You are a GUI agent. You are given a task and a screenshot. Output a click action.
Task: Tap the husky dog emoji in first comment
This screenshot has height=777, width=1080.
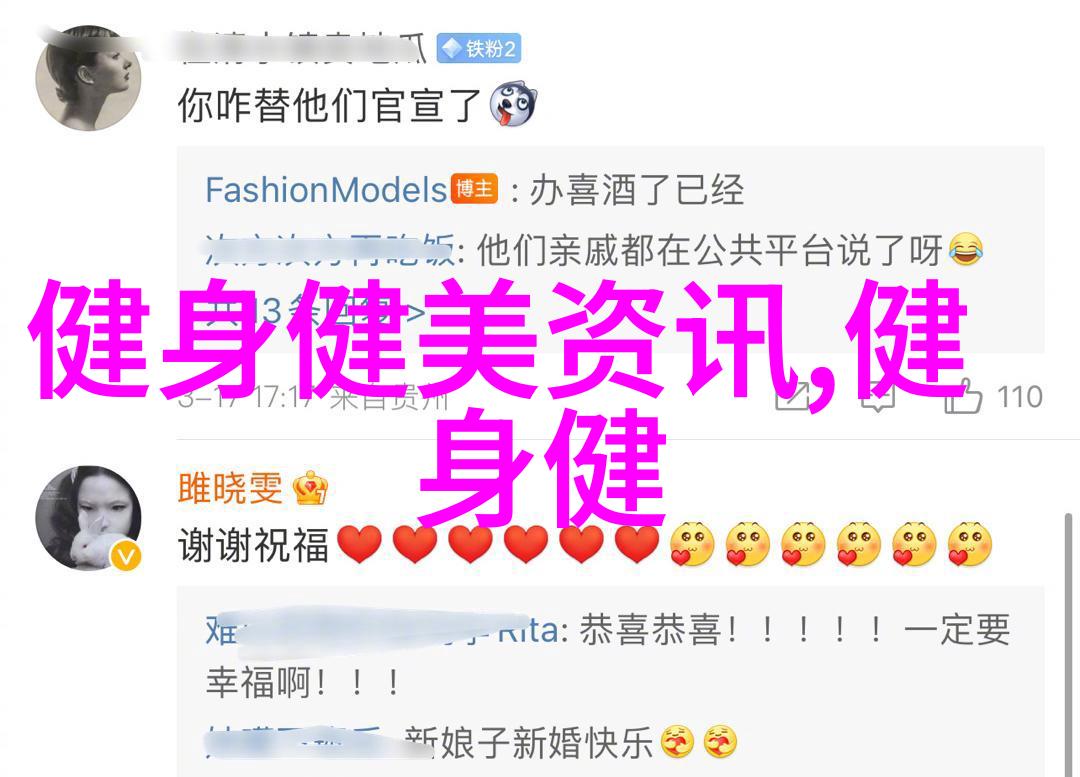[512, 105]
